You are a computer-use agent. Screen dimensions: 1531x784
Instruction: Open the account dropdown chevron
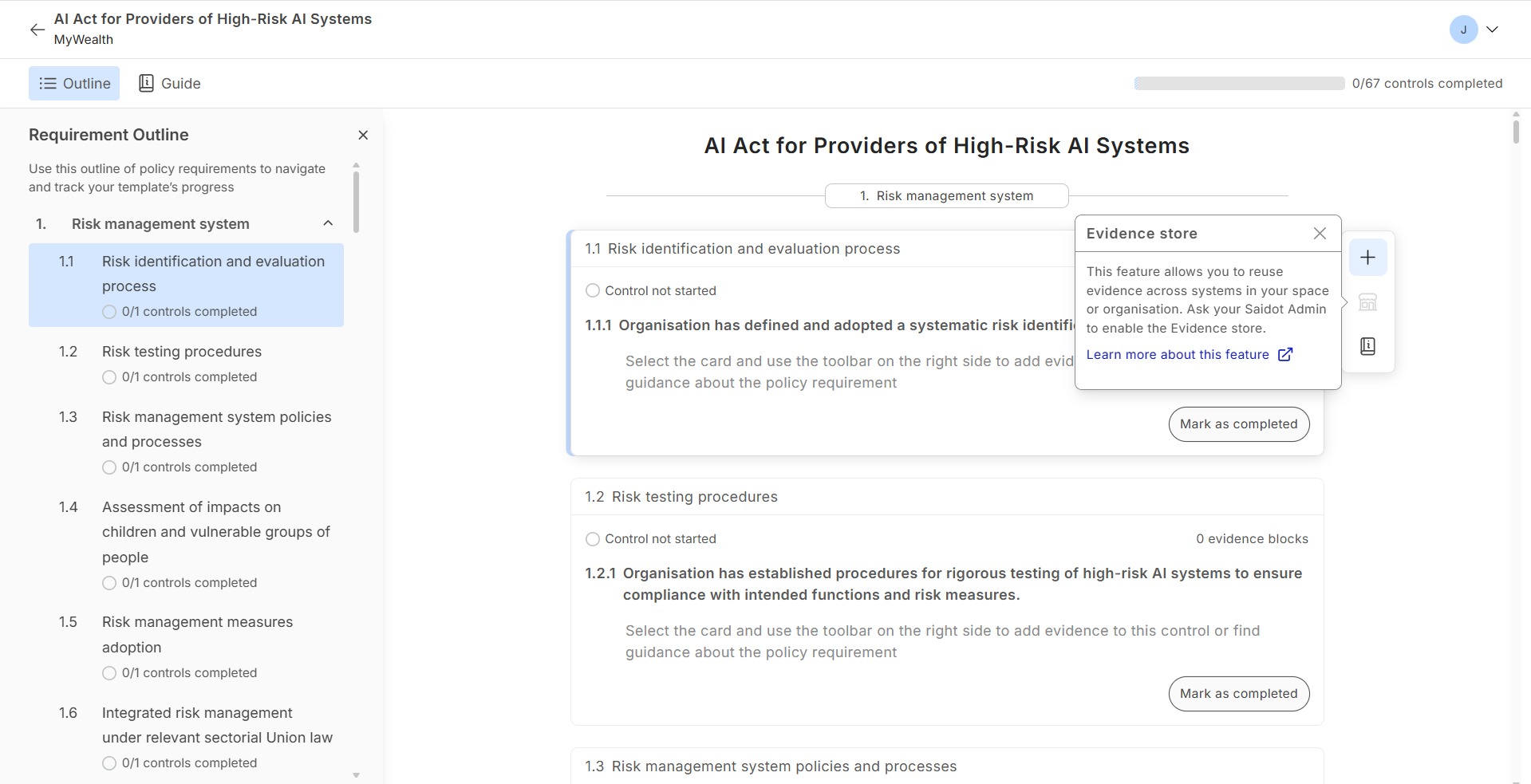tap(1492, 30)
